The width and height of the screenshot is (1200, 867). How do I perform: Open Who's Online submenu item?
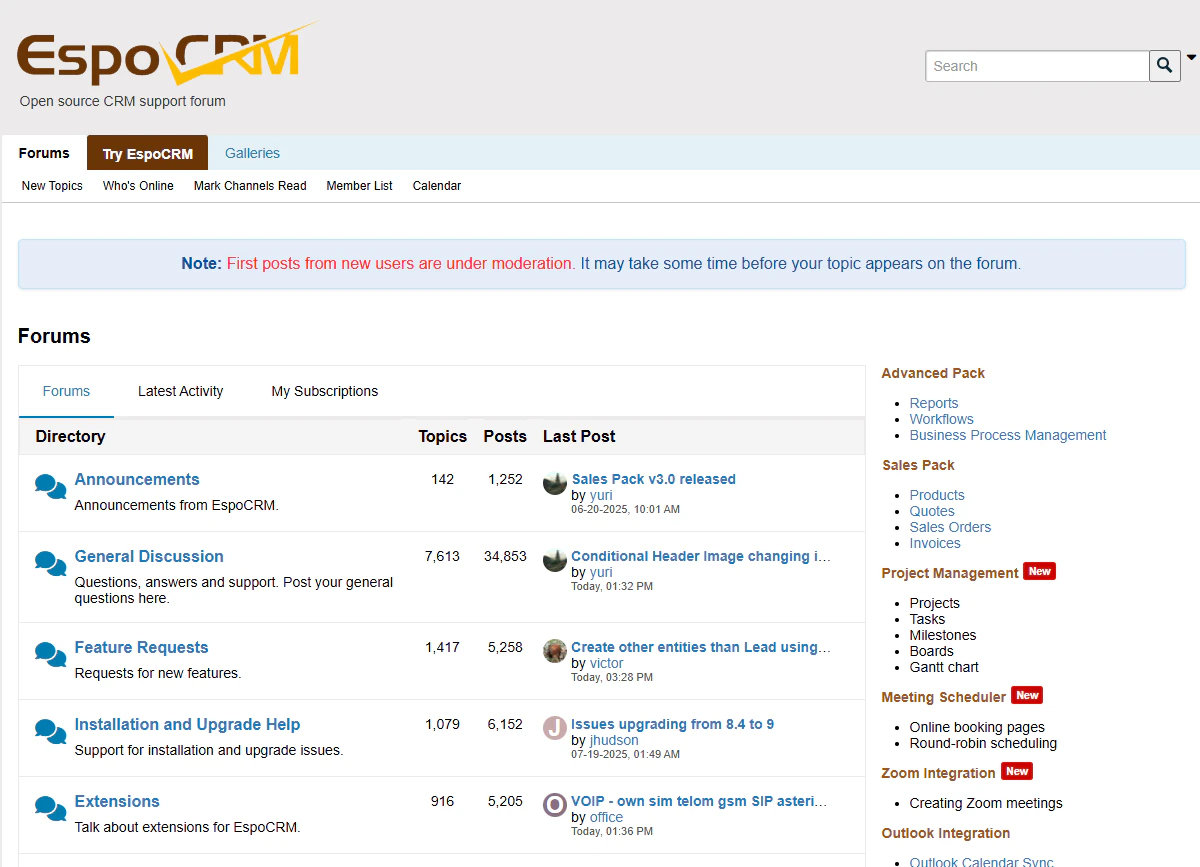coord(138,186)
